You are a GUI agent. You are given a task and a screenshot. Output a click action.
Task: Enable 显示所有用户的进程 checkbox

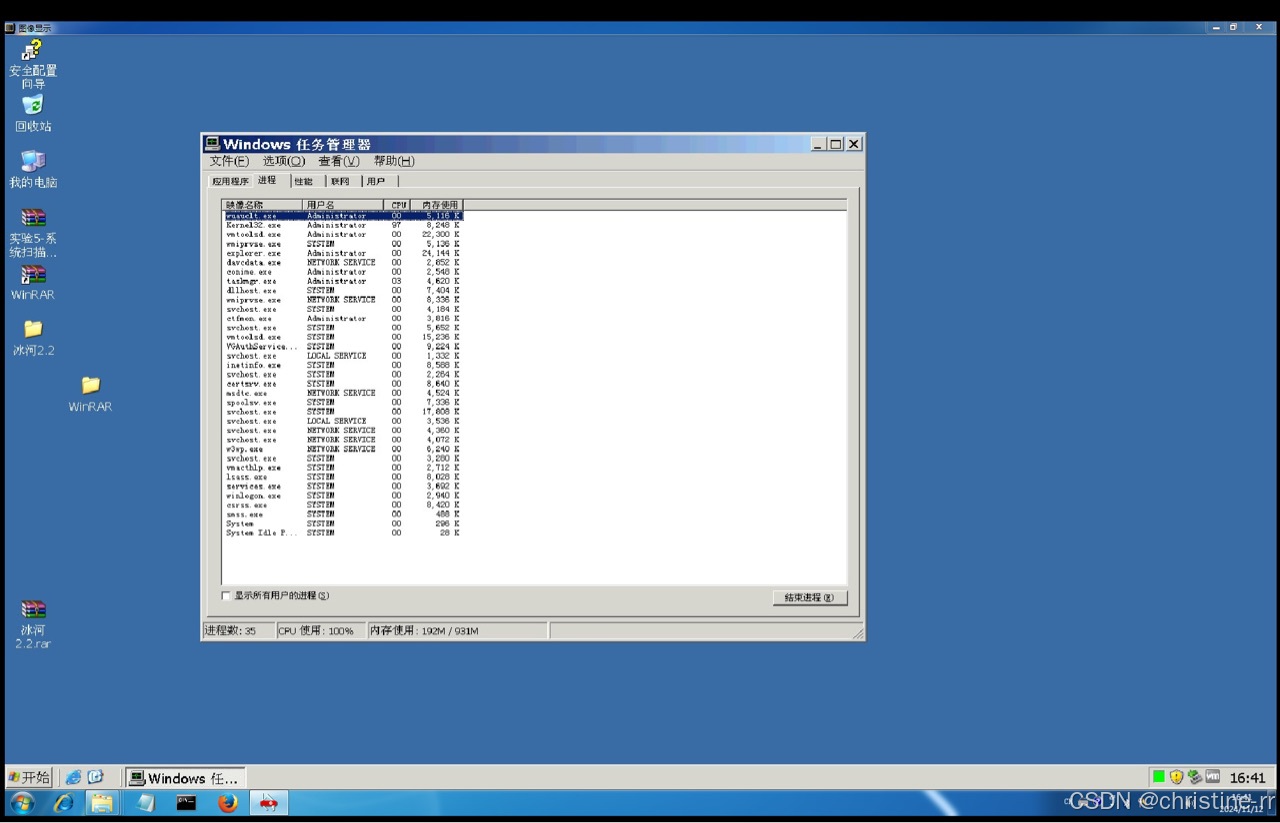coord(226,596)
